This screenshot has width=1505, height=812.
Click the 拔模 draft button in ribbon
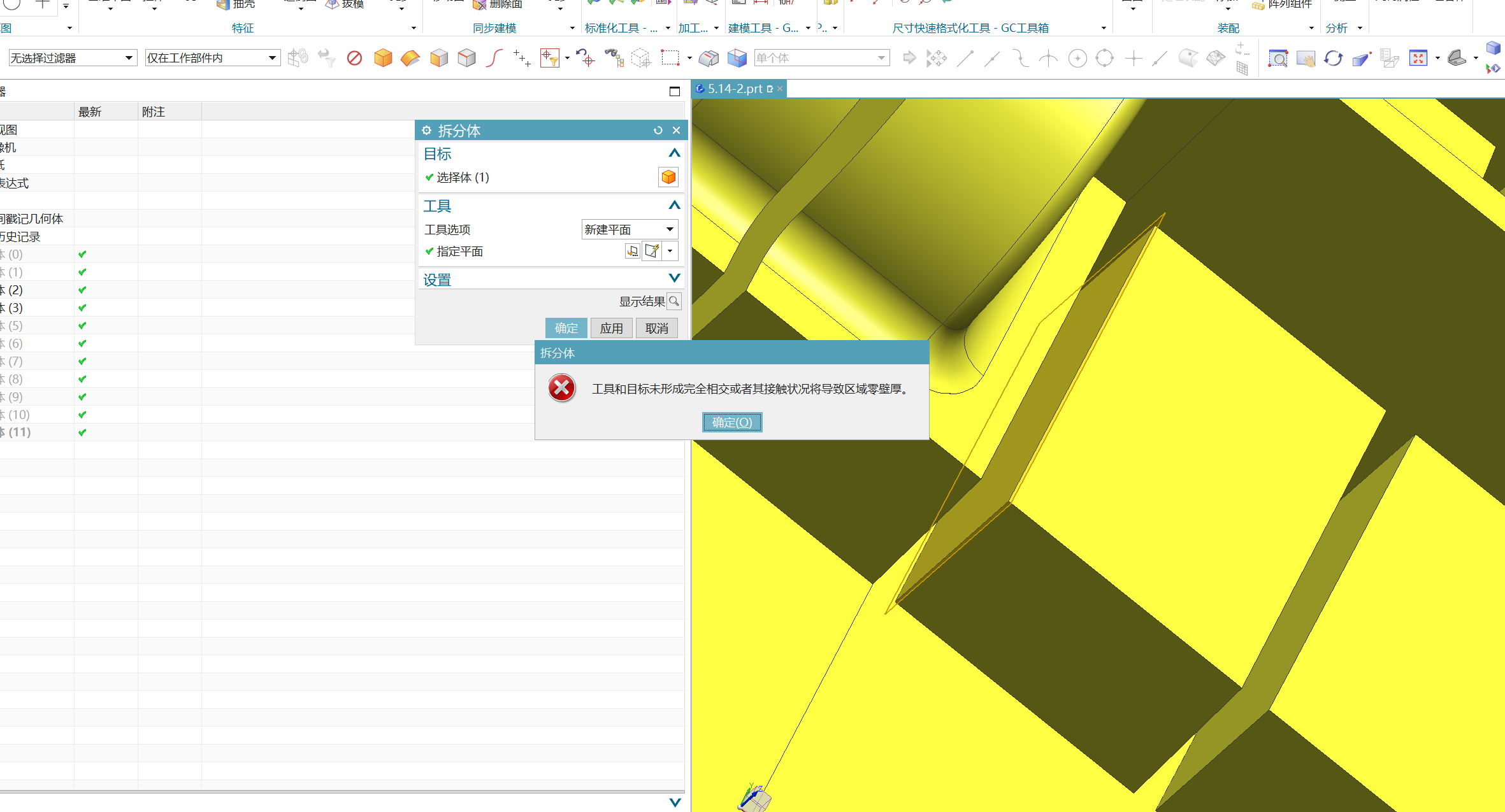pyautogui.click(x=345, y=4)
